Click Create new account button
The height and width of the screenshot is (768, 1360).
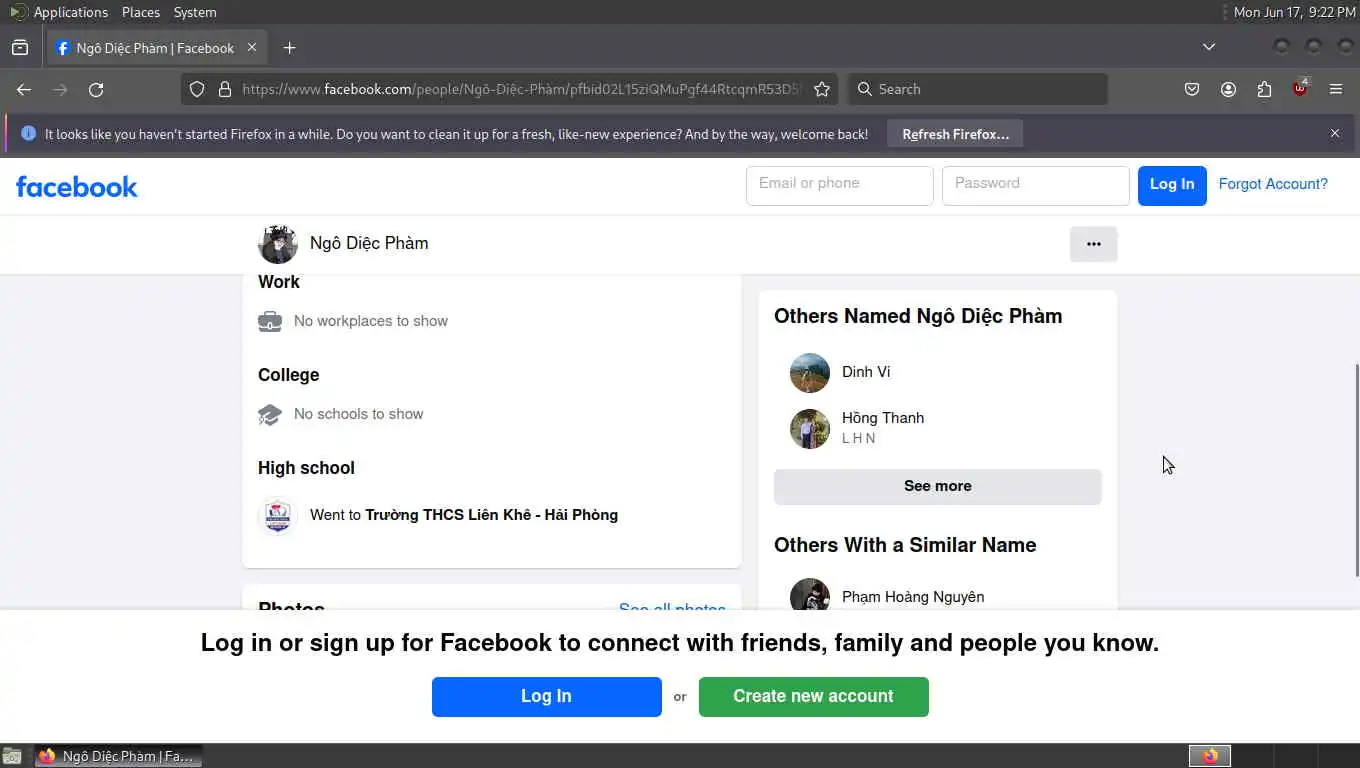point(814,697)
